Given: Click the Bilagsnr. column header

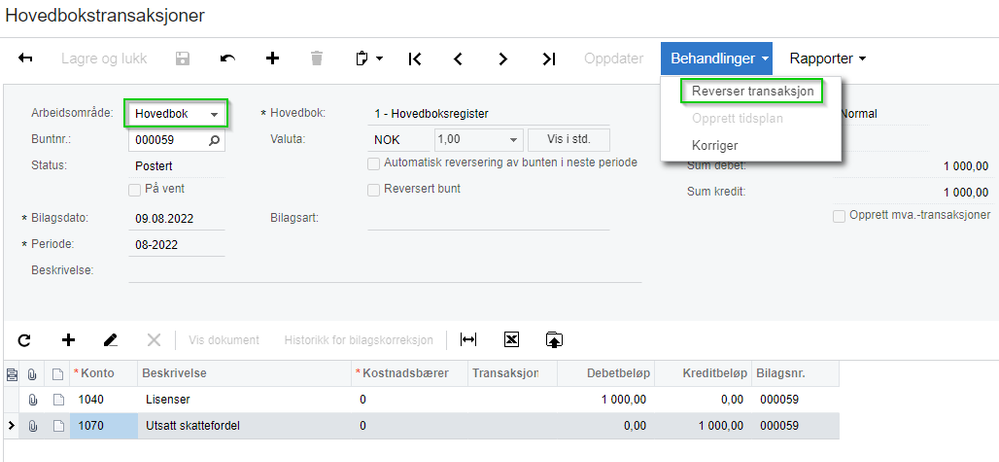Looking at the screenshot, I should click(x=796, y=373).
